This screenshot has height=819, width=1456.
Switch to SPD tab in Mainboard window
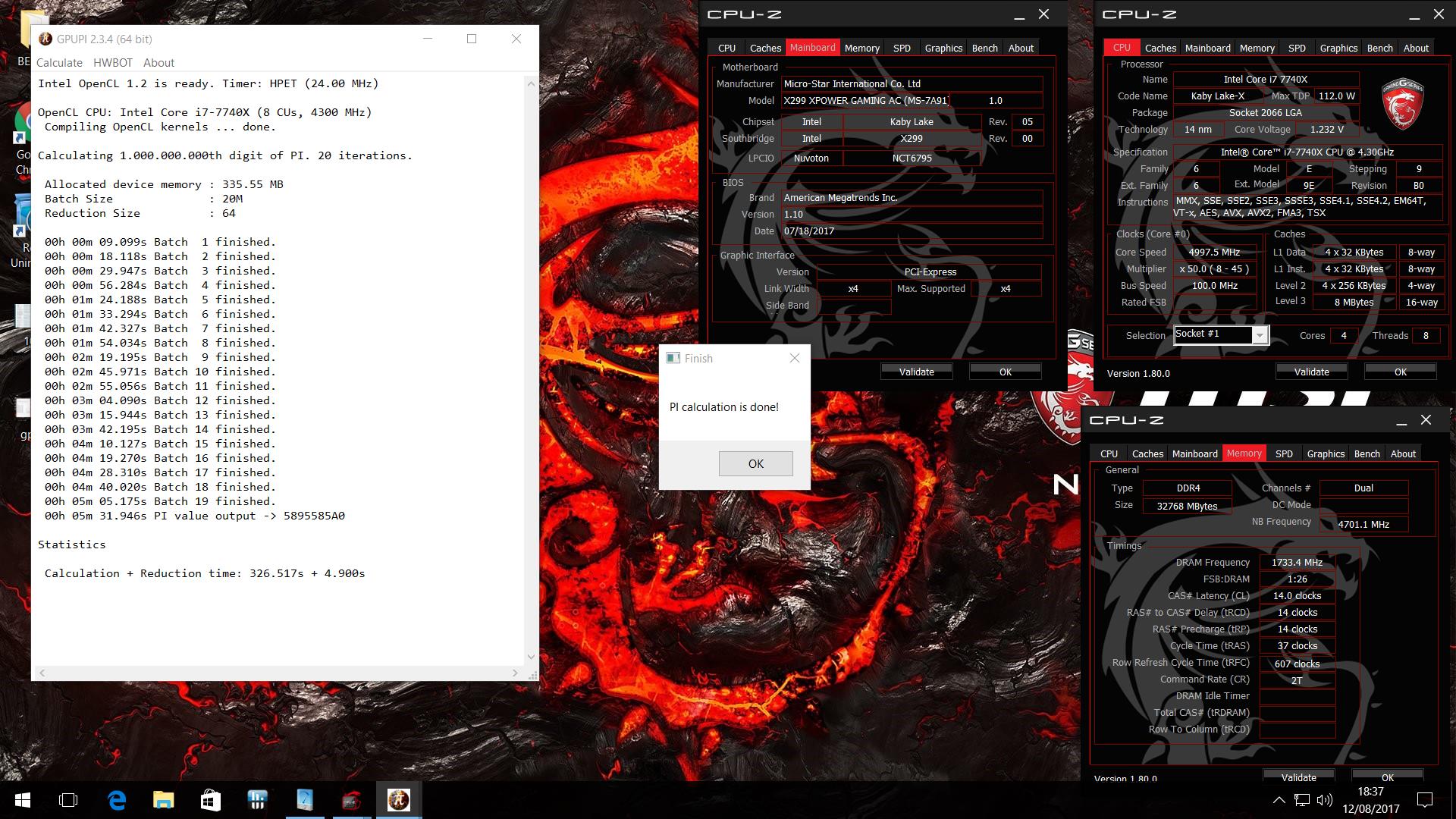[x=902, y=48]
